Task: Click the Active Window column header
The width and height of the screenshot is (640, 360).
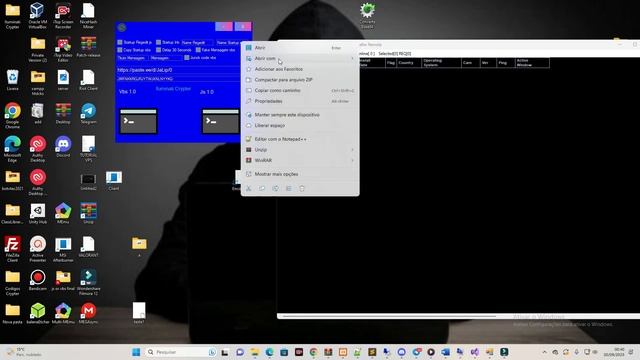Action: coord(532,63)
